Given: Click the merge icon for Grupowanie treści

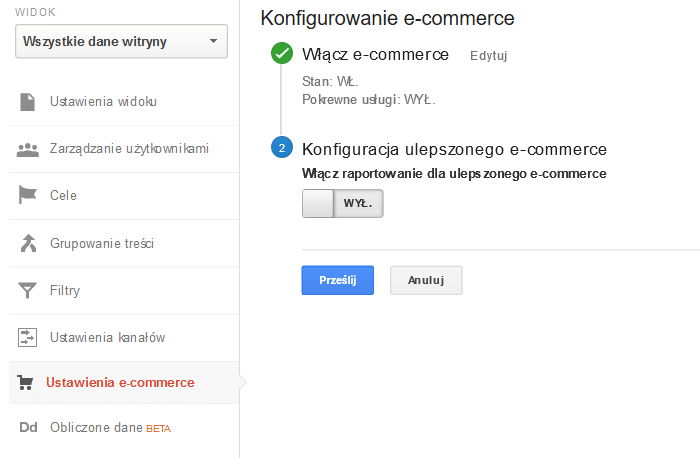Looking at the screenshot, I should pos(28,243).
